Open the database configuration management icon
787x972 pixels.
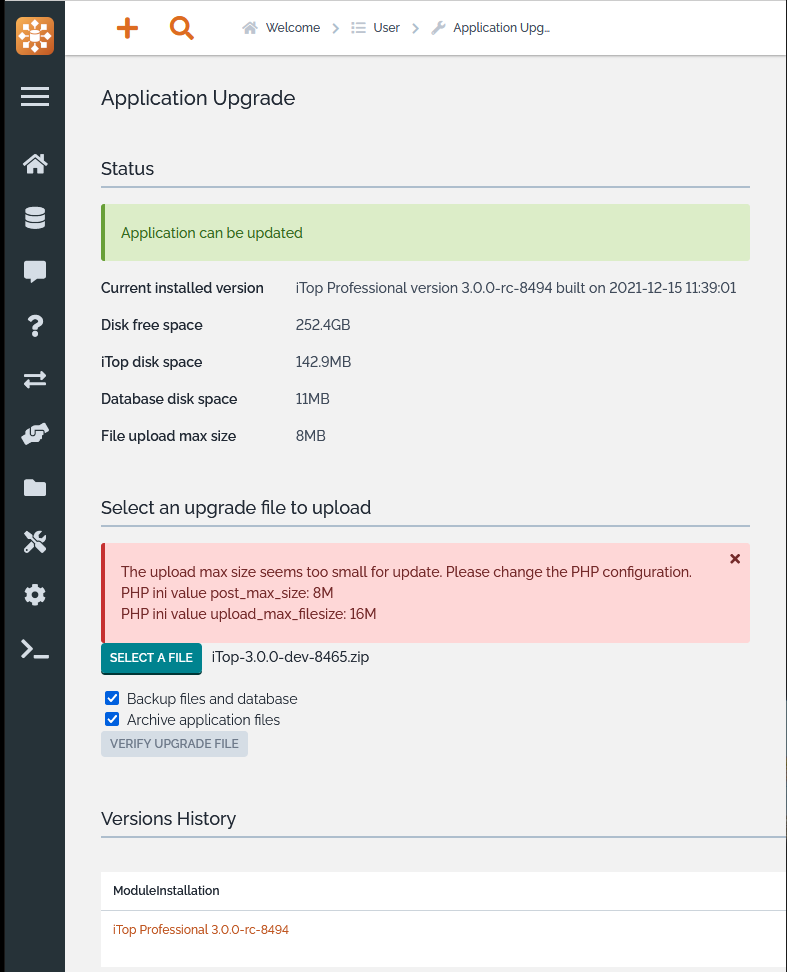(x=35, y=218)
